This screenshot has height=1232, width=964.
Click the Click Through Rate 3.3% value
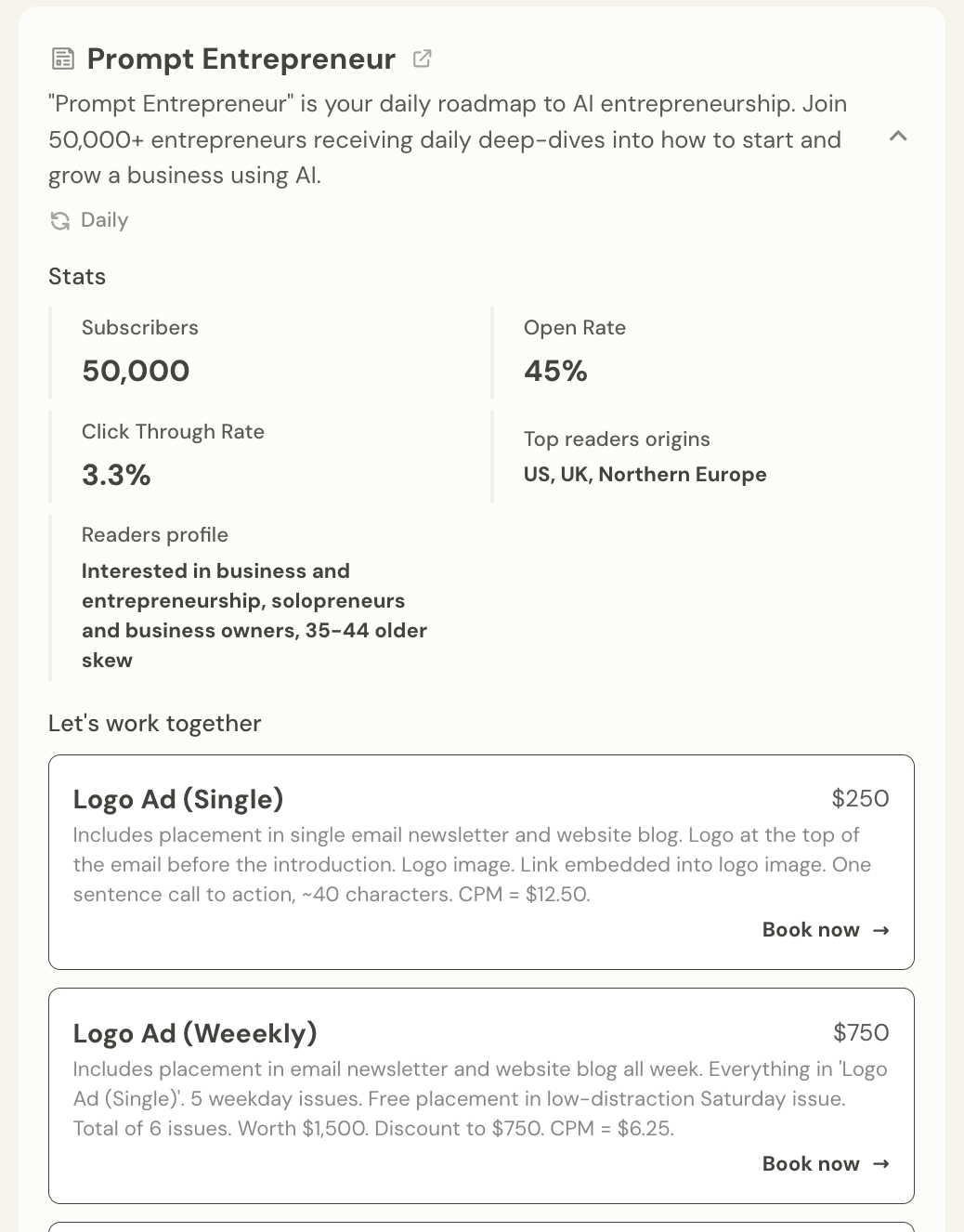point(116,475)
